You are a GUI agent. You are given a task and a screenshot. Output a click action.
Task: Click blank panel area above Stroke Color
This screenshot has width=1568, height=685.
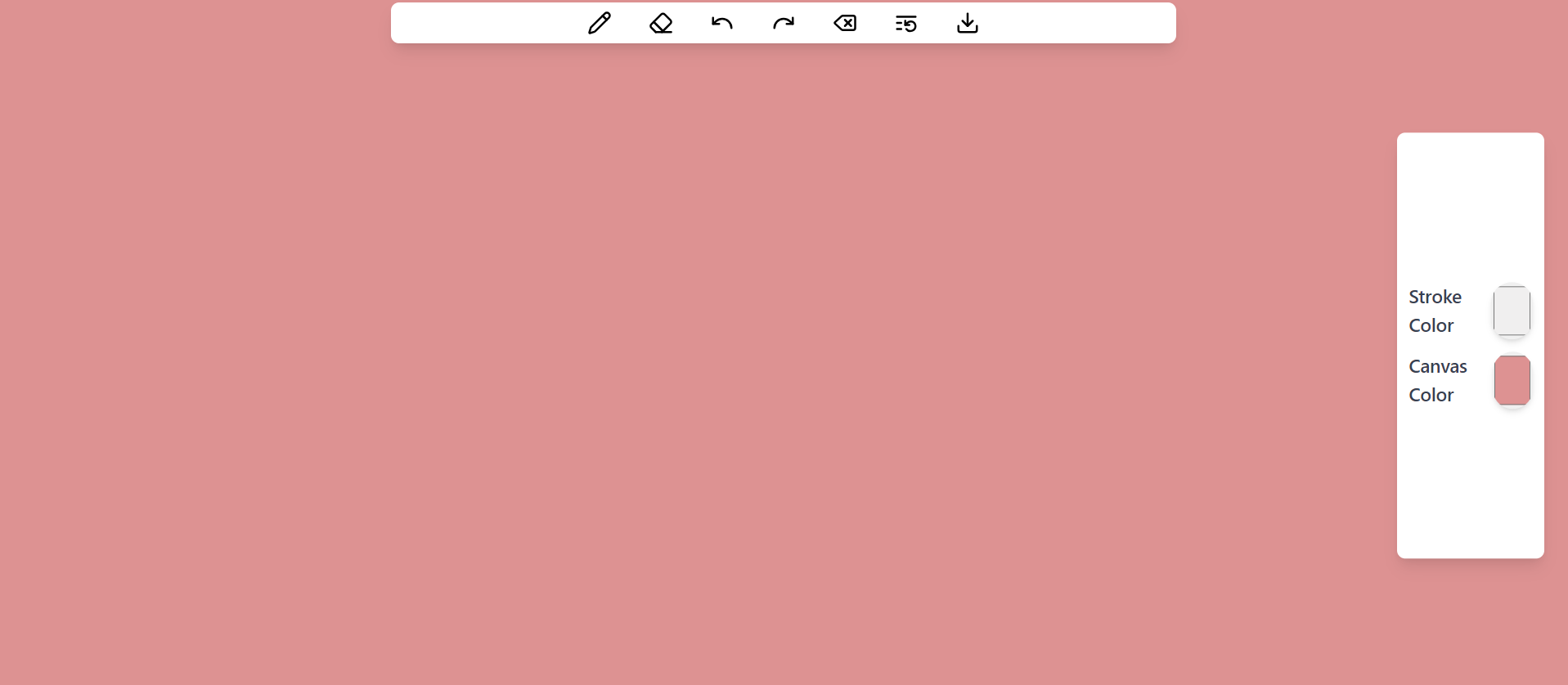pos(1470,204)
